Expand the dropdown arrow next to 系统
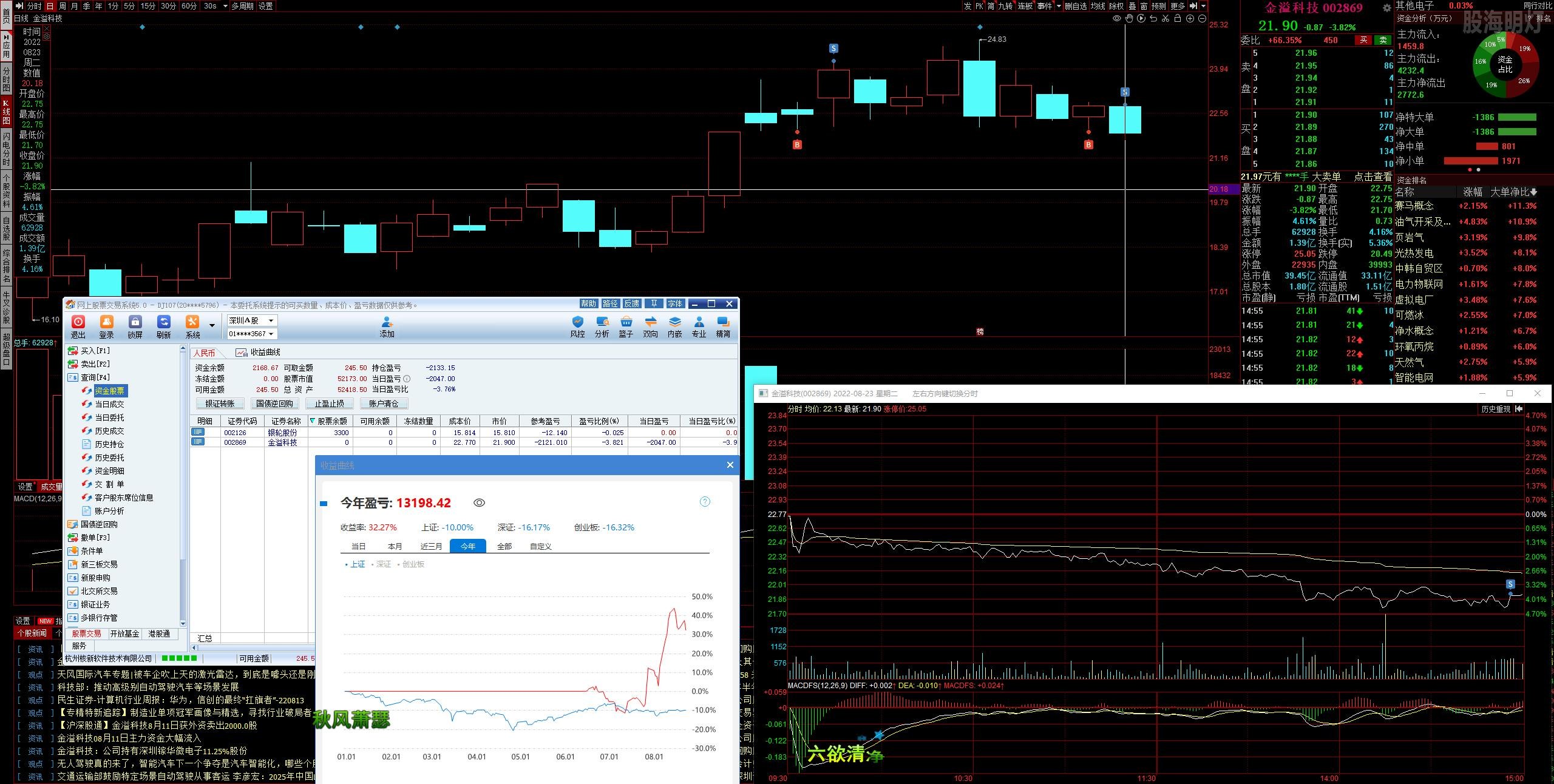The image size is (1554, 784). [x=212, y=326]
